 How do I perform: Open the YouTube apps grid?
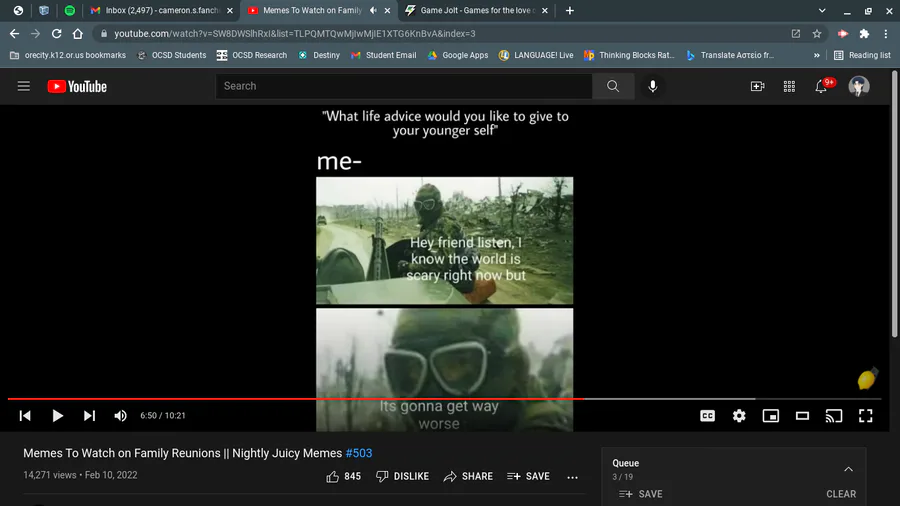[x=789, y=86]
